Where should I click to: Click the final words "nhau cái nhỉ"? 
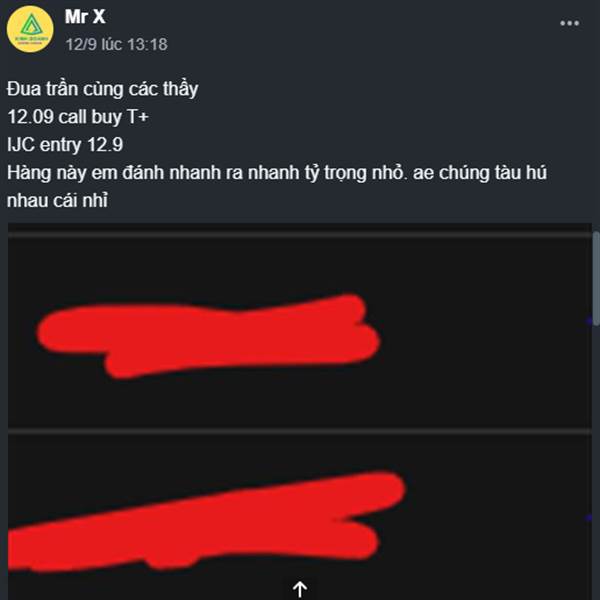pyautogui.click(x=57, y=201)
